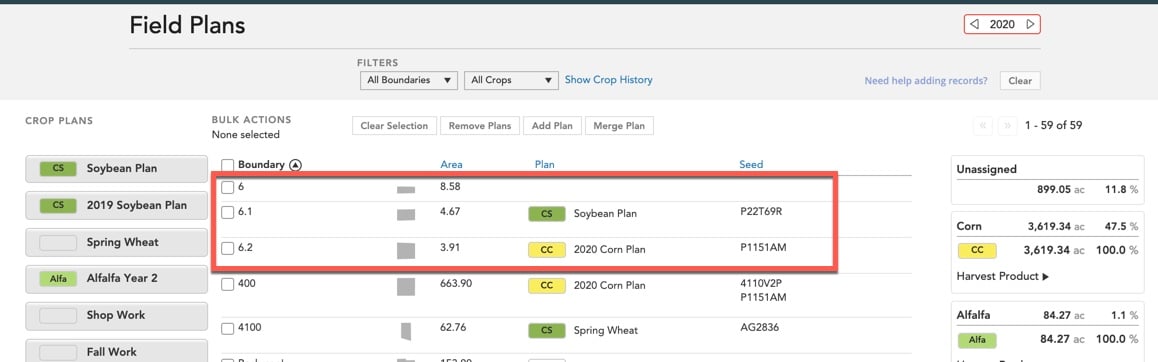Sort by Boundary using the arrow icon
The width and height of the screenshot is (1158, 362).
pyautogui.click(x=295, y=165)
